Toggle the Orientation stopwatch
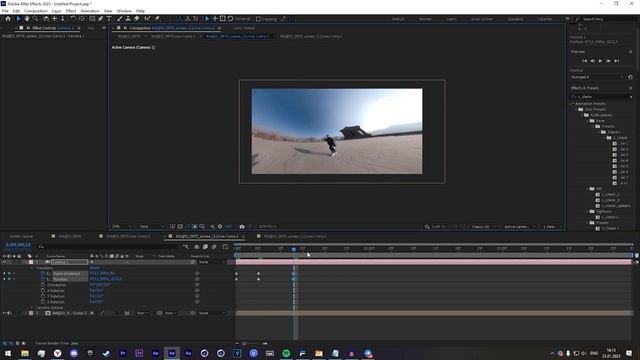 coord(42,285)
